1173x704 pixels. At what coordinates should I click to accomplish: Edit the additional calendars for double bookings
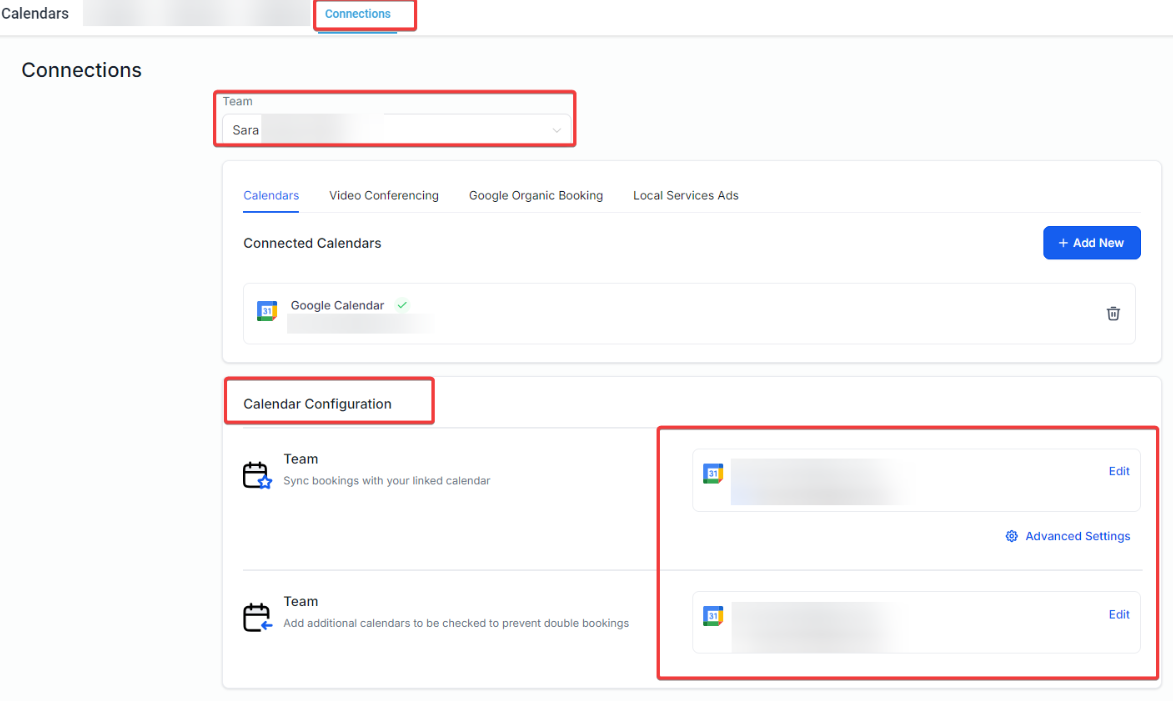pos(1119,614)
